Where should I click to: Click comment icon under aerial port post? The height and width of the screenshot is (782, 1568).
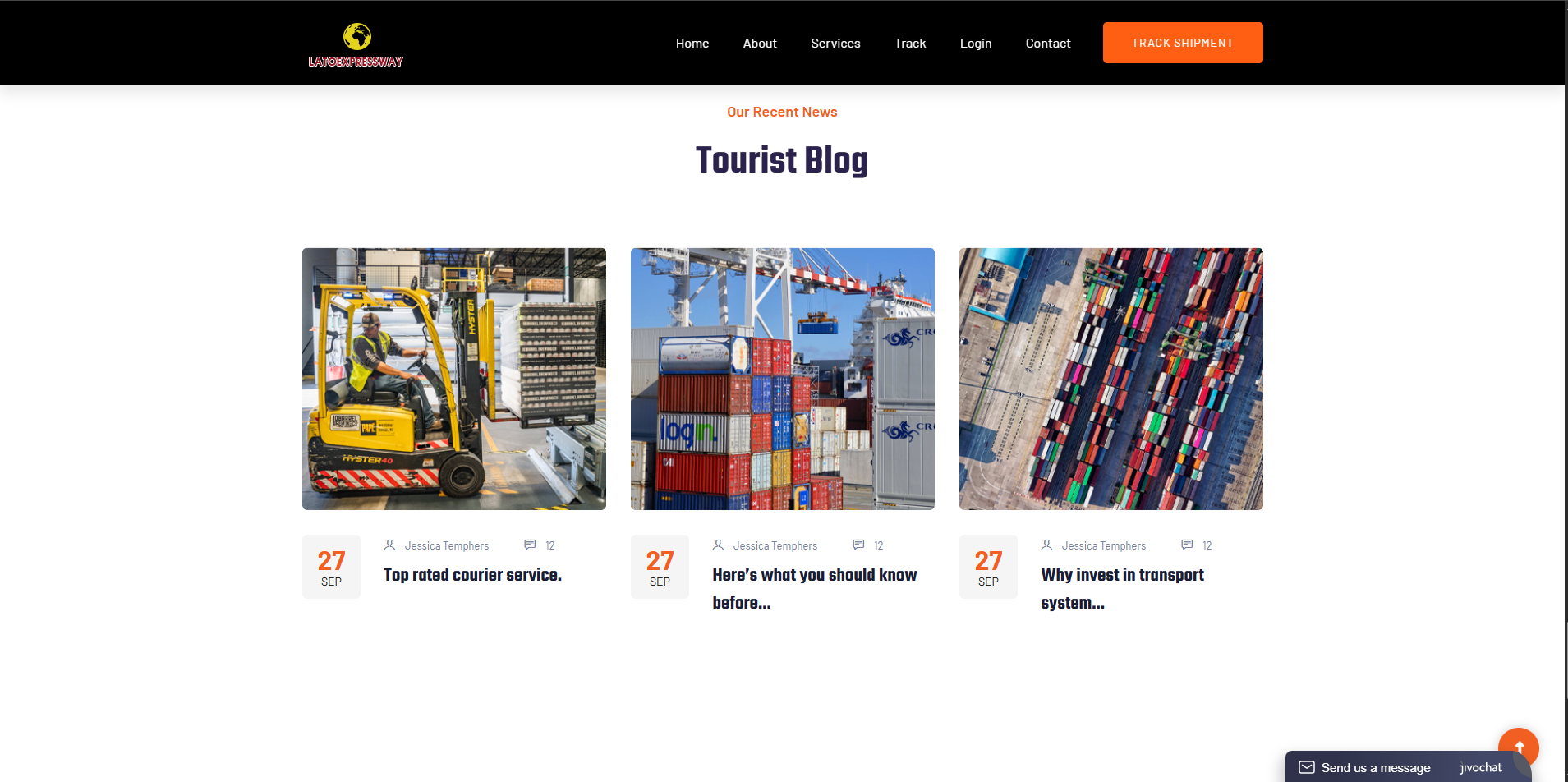pos(1187,545)
